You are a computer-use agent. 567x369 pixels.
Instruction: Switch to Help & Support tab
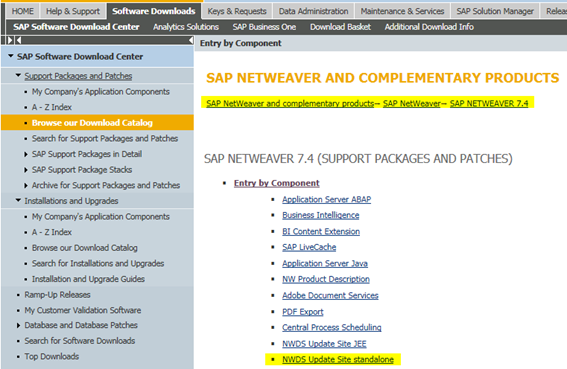coord(73,11)
